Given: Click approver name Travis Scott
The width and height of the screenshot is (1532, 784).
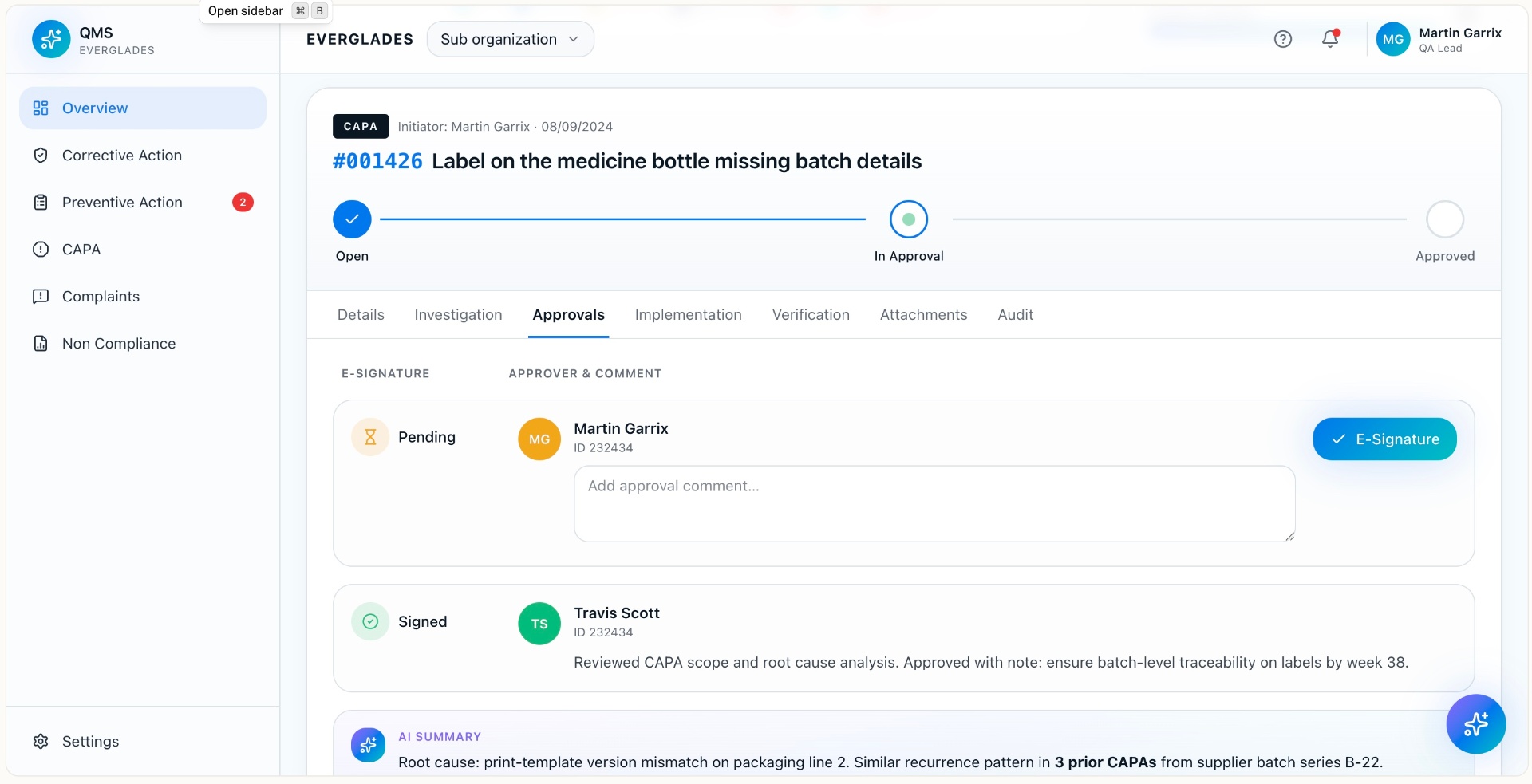Looking at the screenshot, I should point(617,613).
